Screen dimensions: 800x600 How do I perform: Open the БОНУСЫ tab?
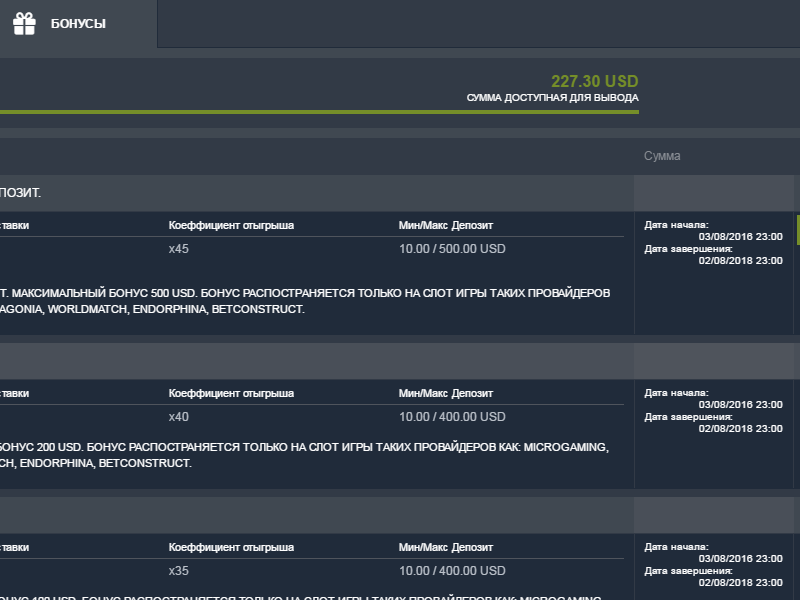point(78,23)
